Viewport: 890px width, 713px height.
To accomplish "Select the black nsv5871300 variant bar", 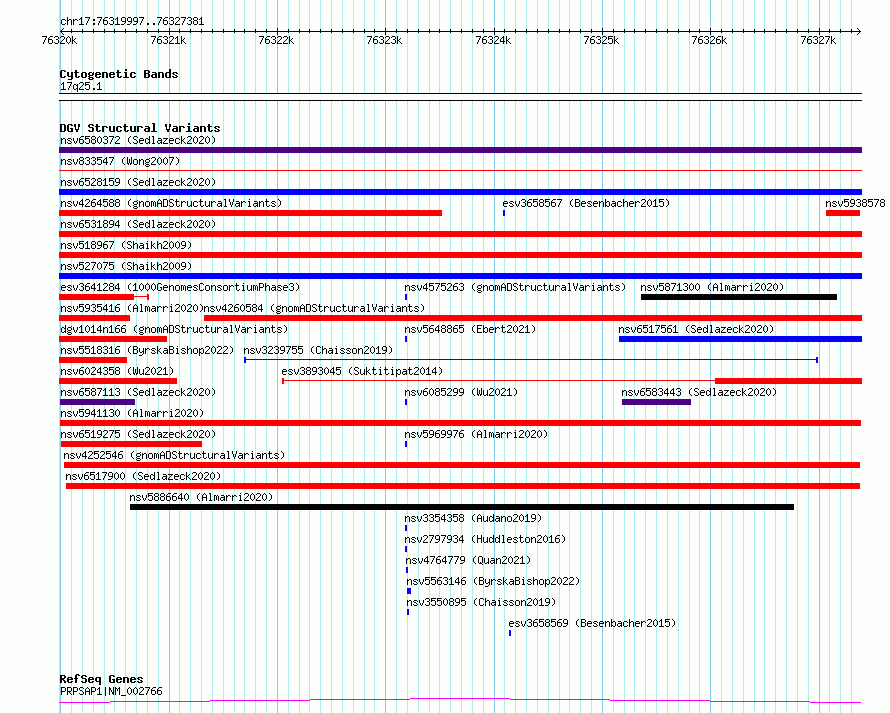I will pyautogui.click(x=739, y=297).
